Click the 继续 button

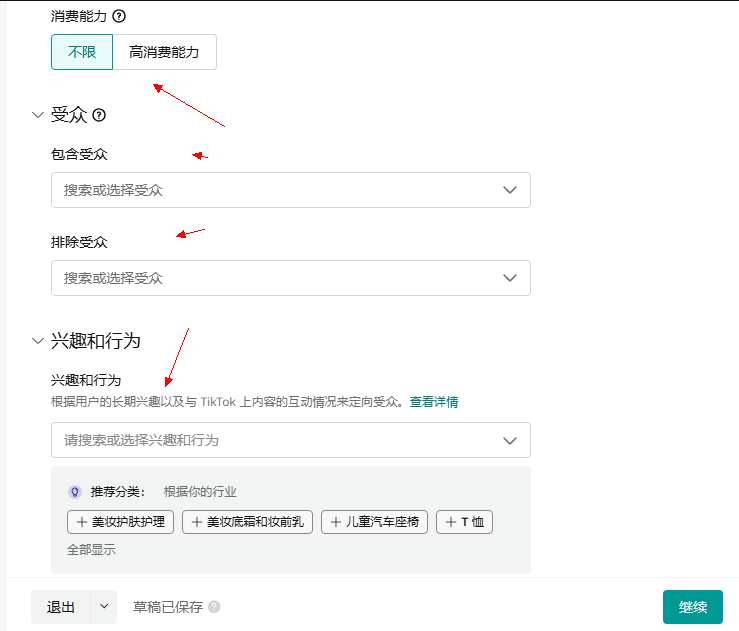[x=692, y=607]
